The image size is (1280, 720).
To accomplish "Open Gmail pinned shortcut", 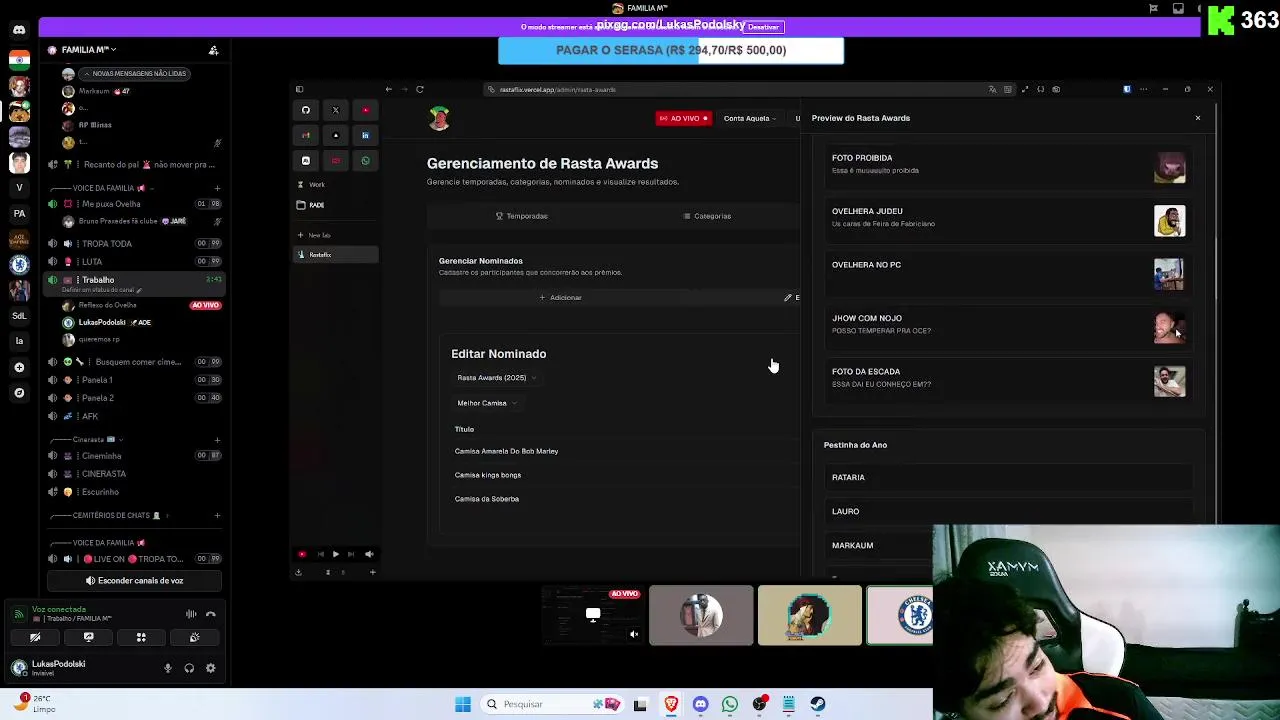I will pos(306,135).
